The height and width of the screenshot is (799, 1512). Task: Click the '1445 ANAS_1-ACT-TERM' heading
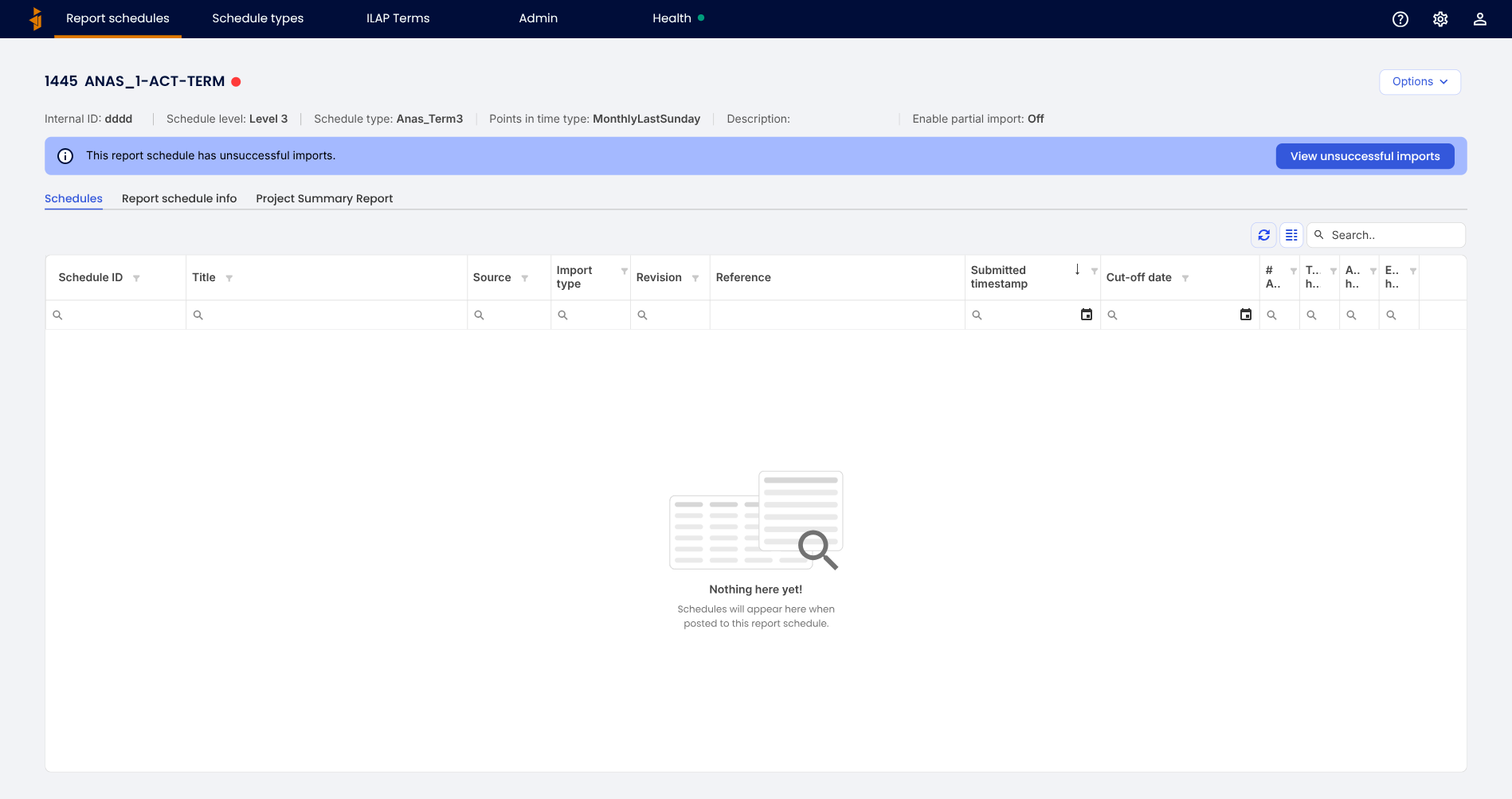pyautogui.click(x=135, y=81)
